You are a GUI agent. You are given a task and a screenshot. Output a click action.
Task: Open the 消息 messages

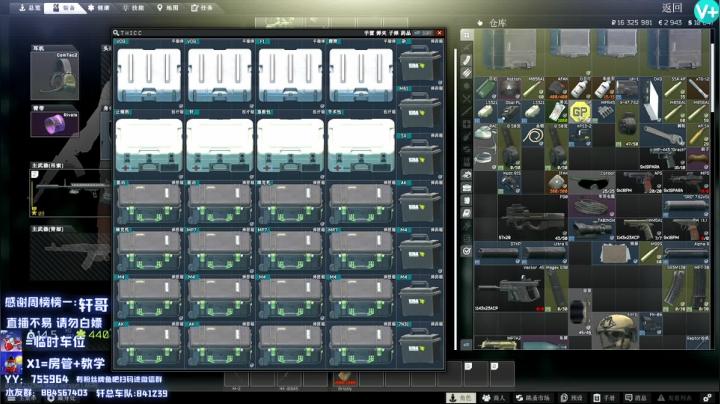point(636,398)
